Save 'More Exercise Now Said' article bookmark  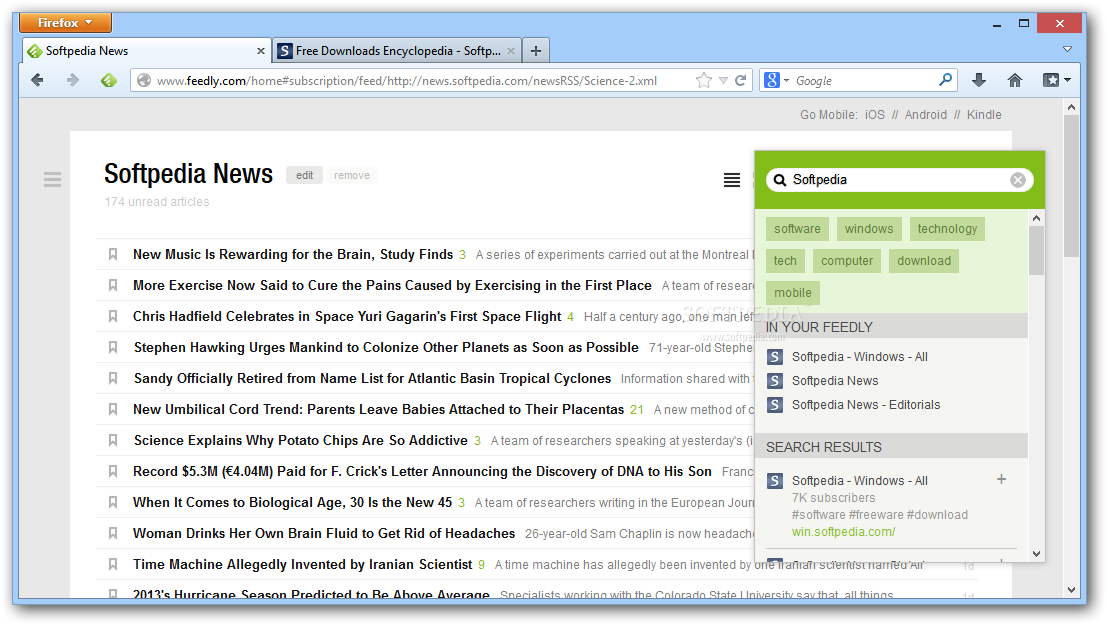[x=113, y=285]
